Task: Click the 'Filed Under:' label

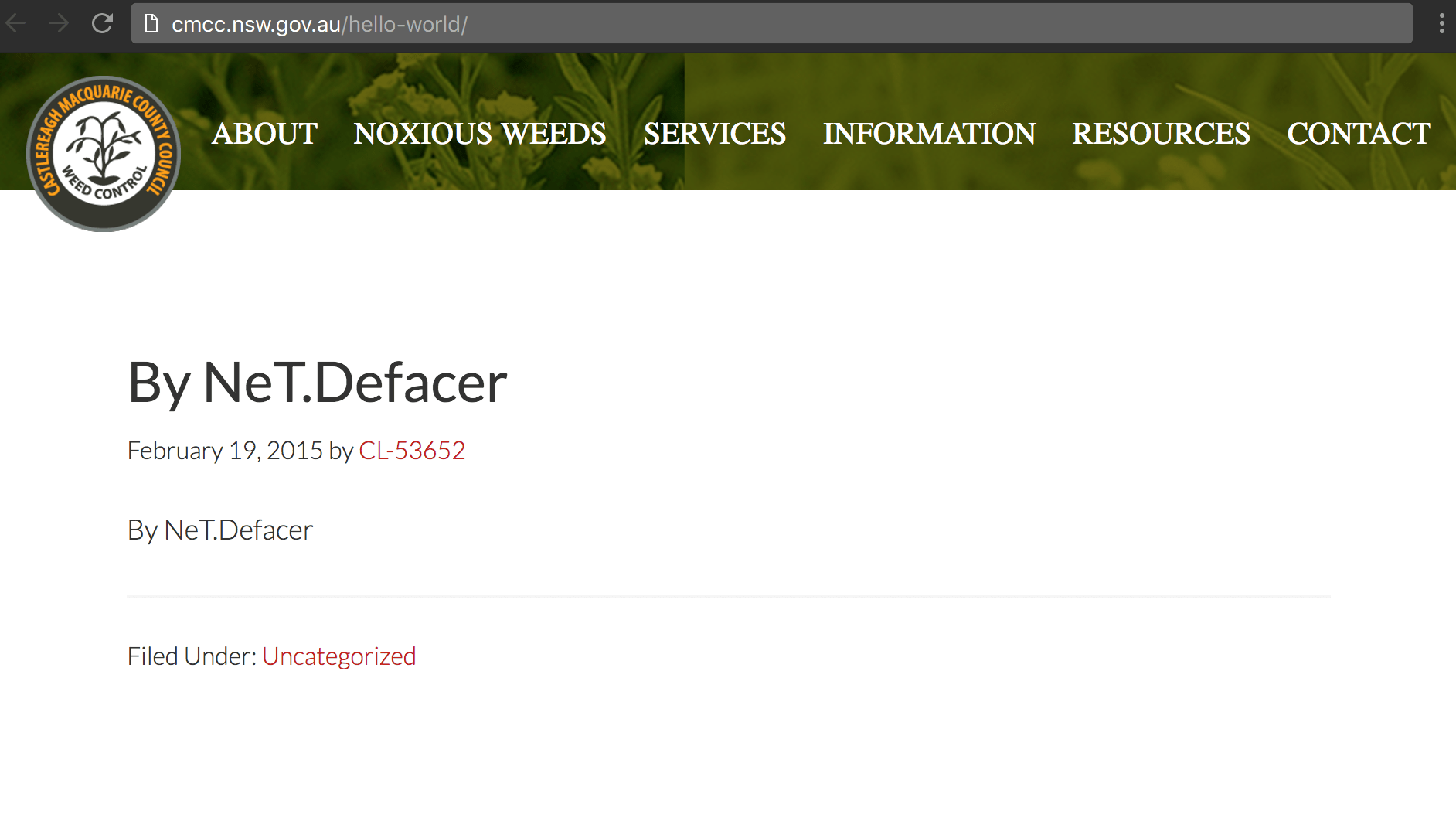Action: [192, 656]
